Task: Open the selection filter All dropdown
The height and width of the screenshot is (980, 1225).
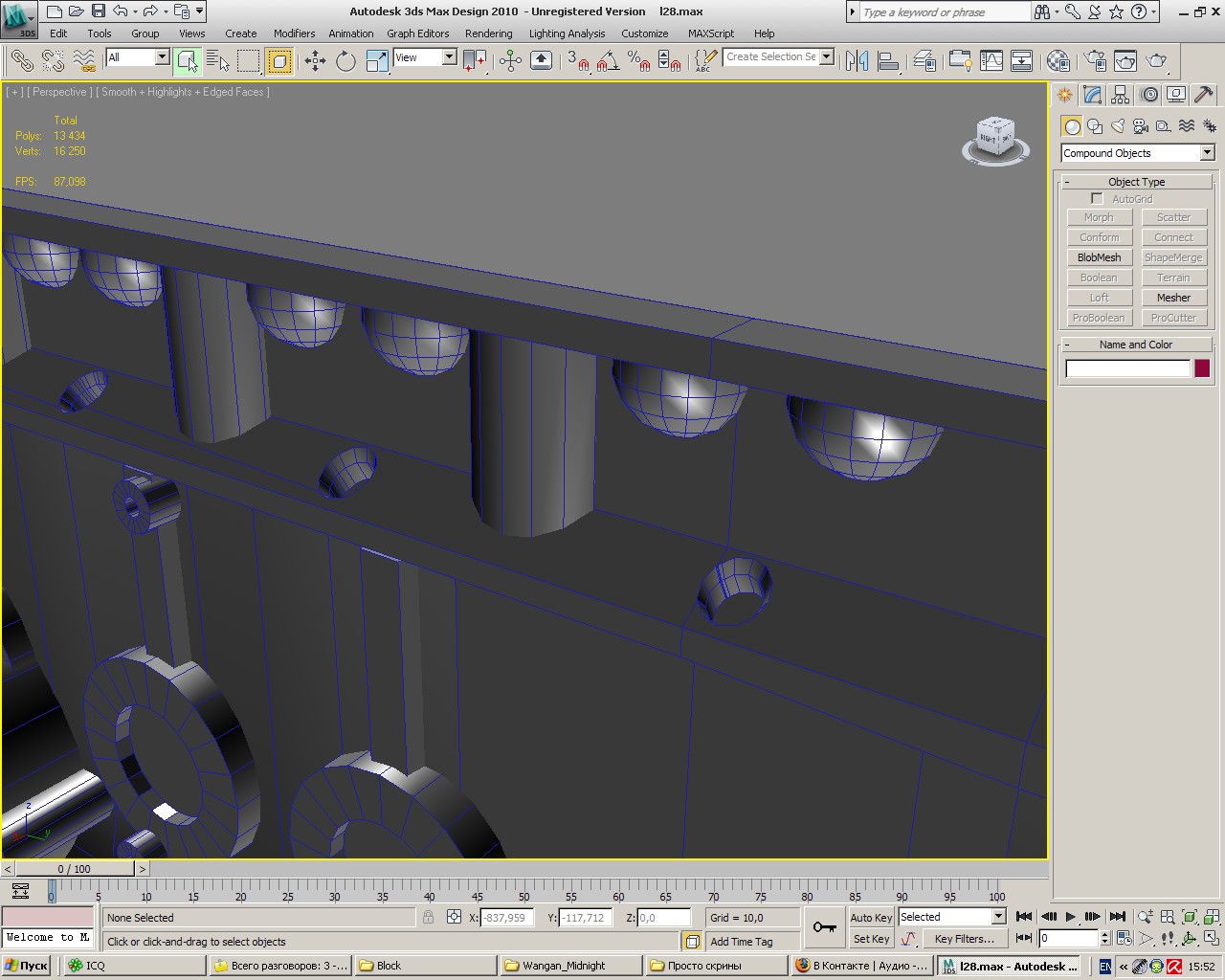Action: click(x=137, y=57)
